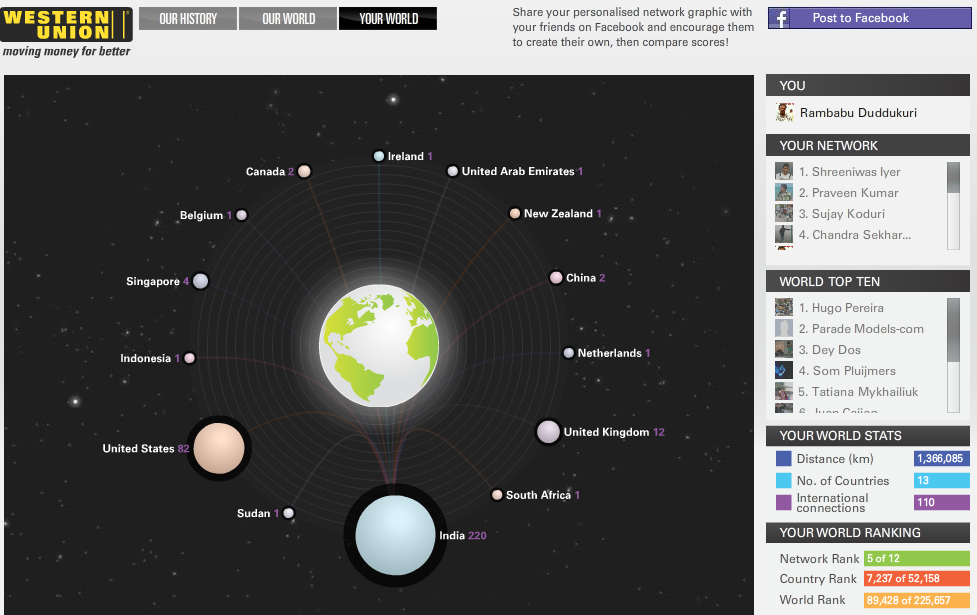
Task: Click Chandra Sekhar's avatar thumbnail
Action: pyautogui.click(x=784, y=234)
